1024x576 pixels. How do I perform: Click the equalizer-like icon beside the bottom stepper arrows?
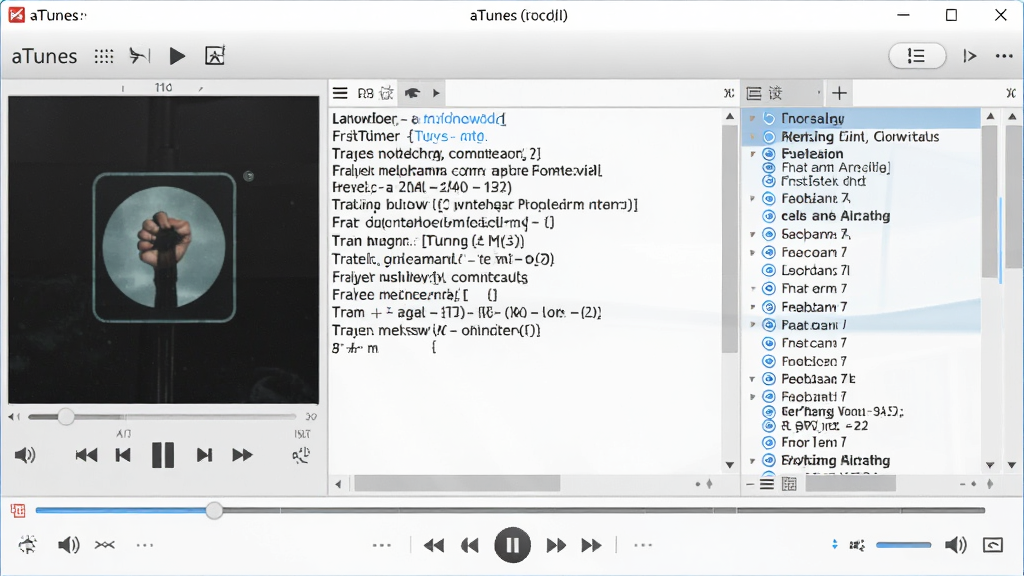coord(857,545)
